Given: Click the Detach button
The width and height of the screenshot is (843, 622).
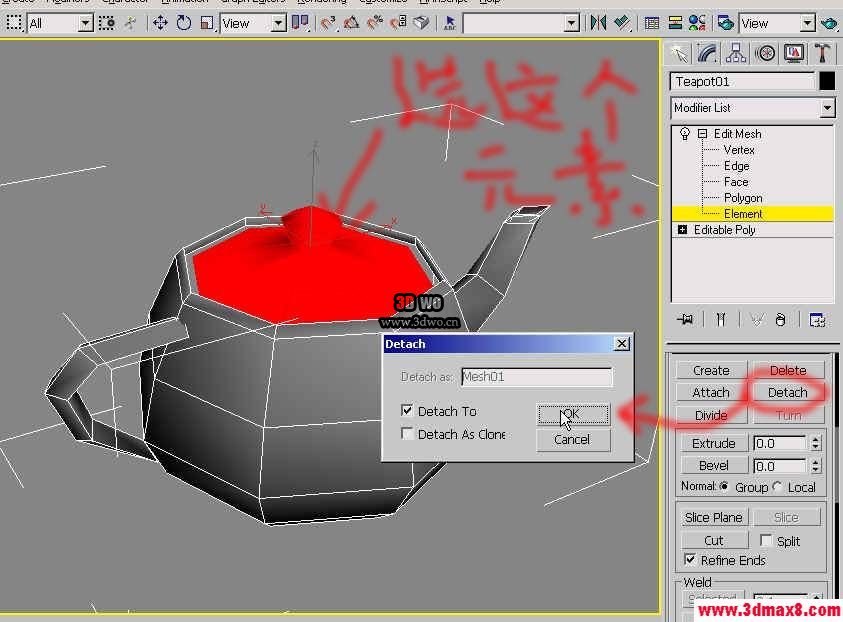Looking at the screenshot, I should pos(788,392).
